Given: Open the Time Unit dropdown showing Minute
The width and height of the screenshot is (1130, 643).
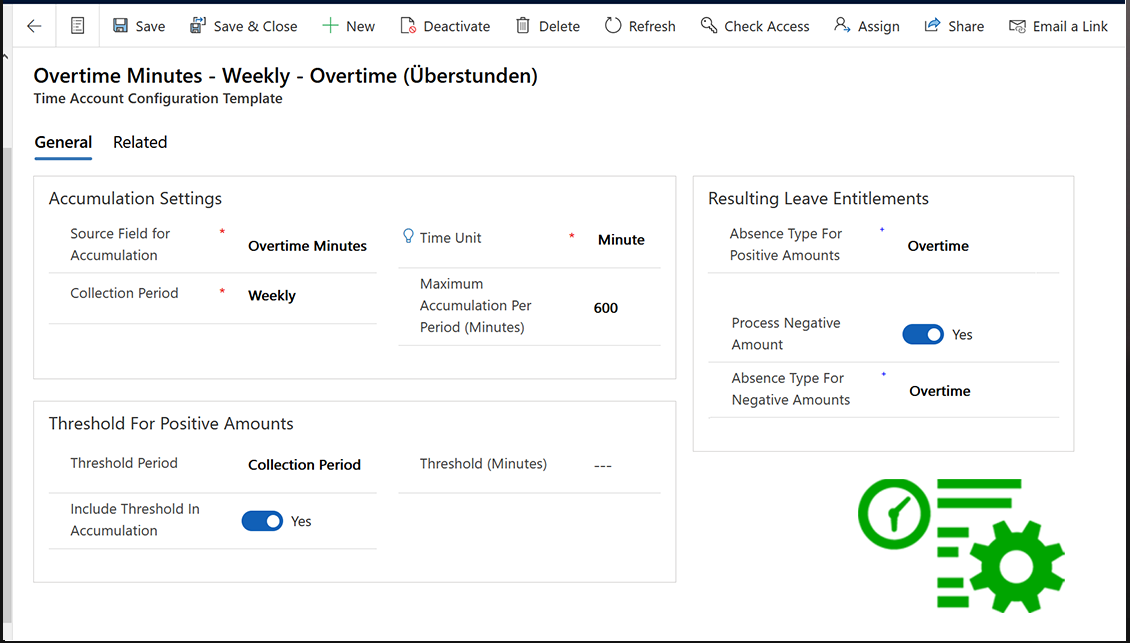Looking at the screenshot, I should (621, 240).
